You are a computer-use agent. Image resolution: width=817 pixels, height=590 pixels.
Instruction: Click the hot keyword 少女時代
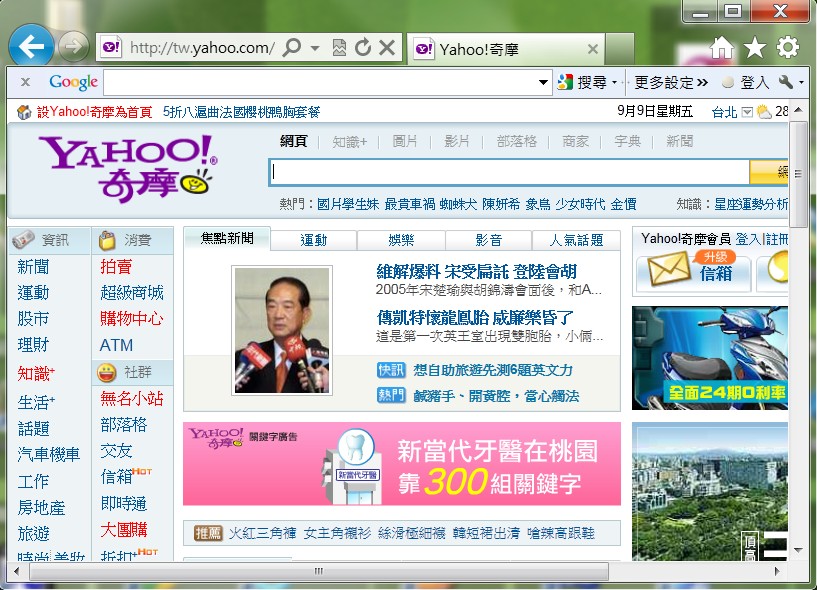click(580, 204)
